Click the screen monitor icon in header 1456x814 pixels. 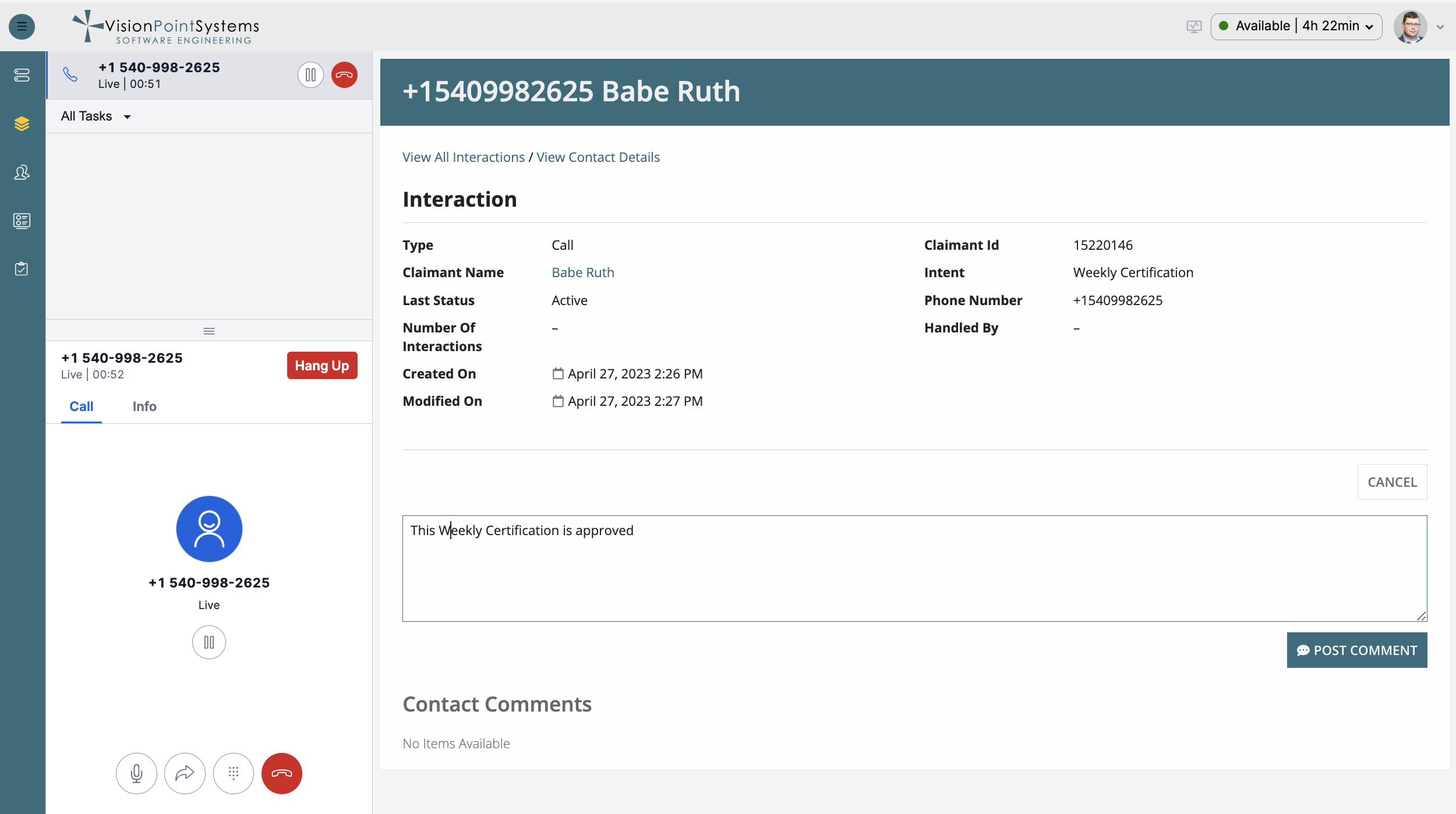point(1194,27)
